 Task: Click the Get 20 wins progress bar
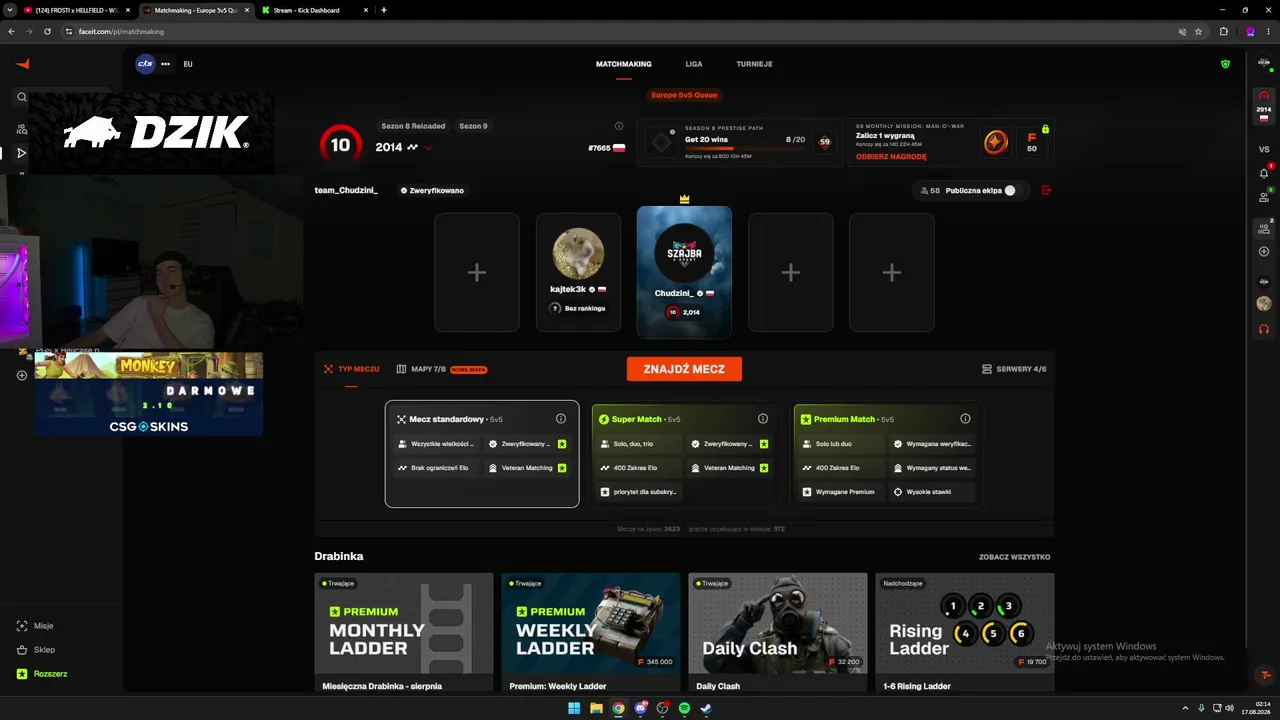click(x=745, y=149)
